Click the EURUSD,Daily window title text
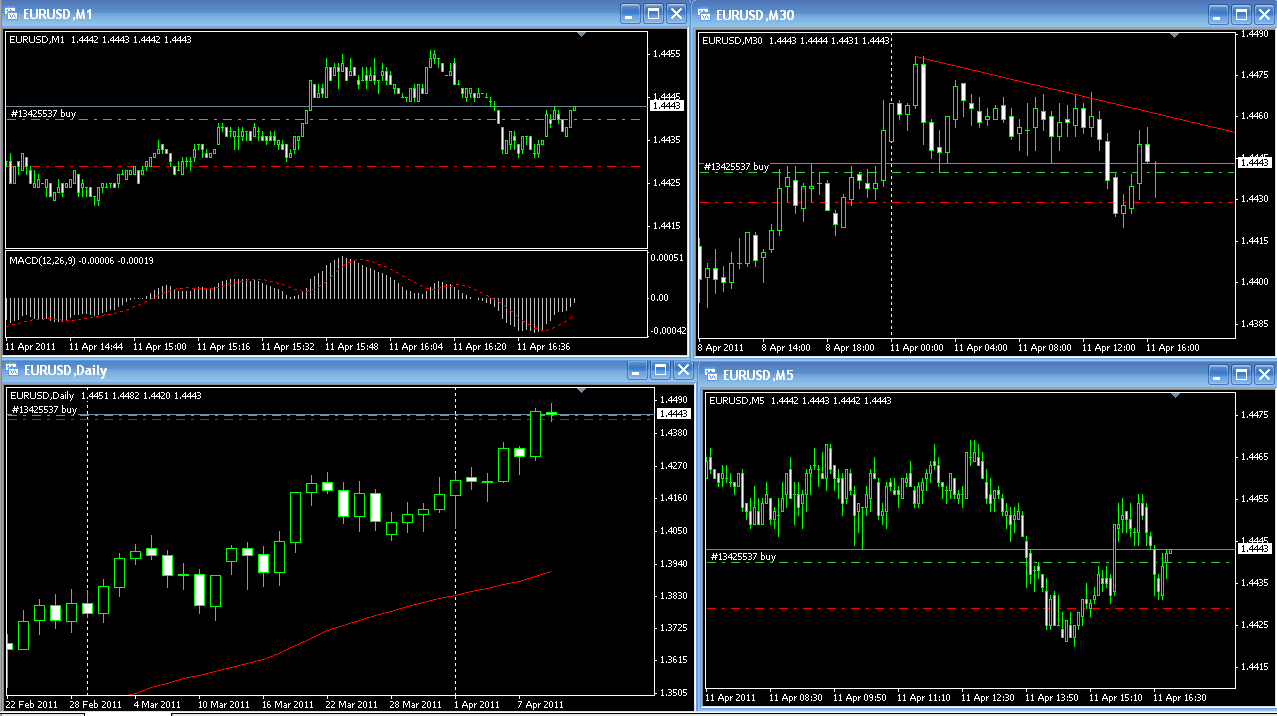Screen dimensions: 1277x716 (65, 371)
